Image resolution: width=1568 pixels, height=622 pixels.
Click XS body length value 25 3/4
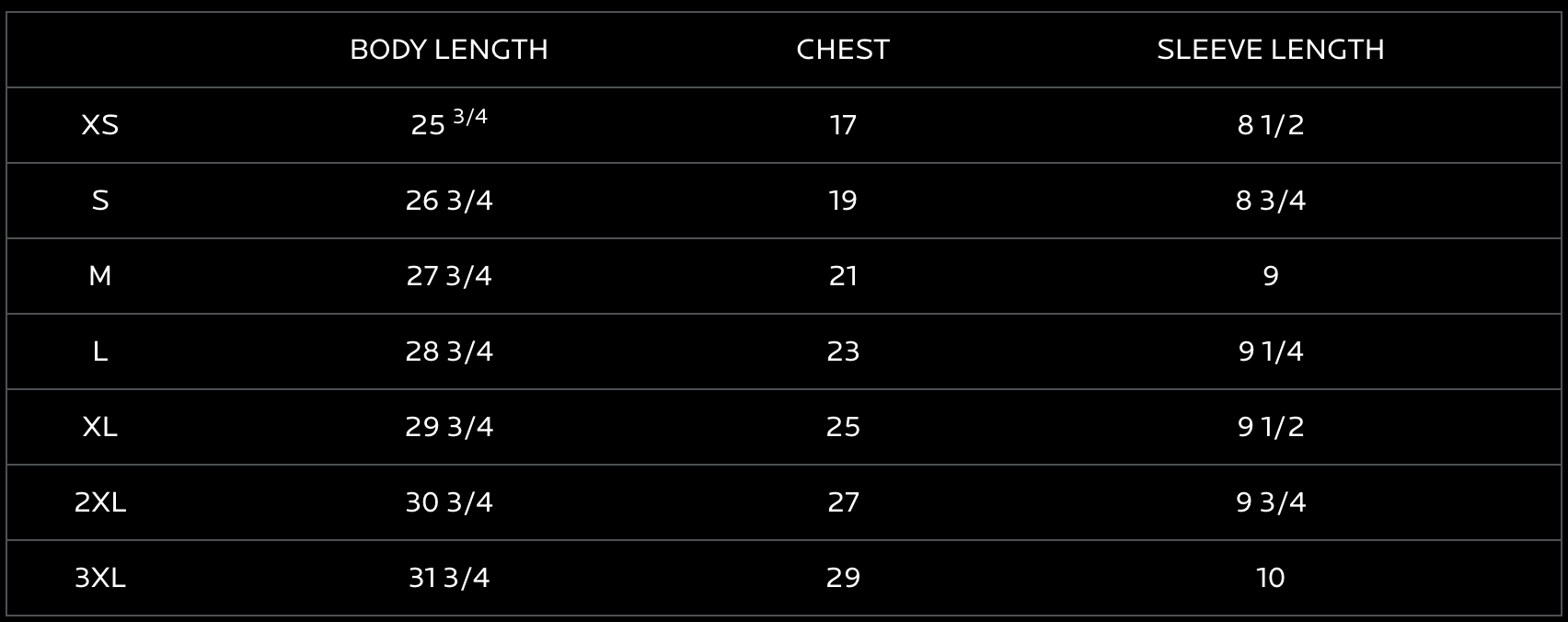pyautogui.click(x=448, y=123)
